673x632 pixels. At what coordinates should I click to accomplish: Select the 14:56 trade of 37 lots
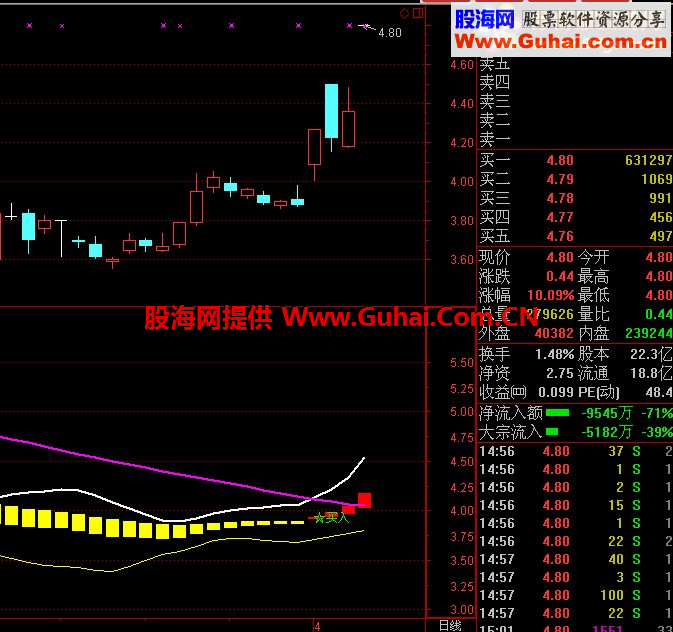tap(575, 451)
